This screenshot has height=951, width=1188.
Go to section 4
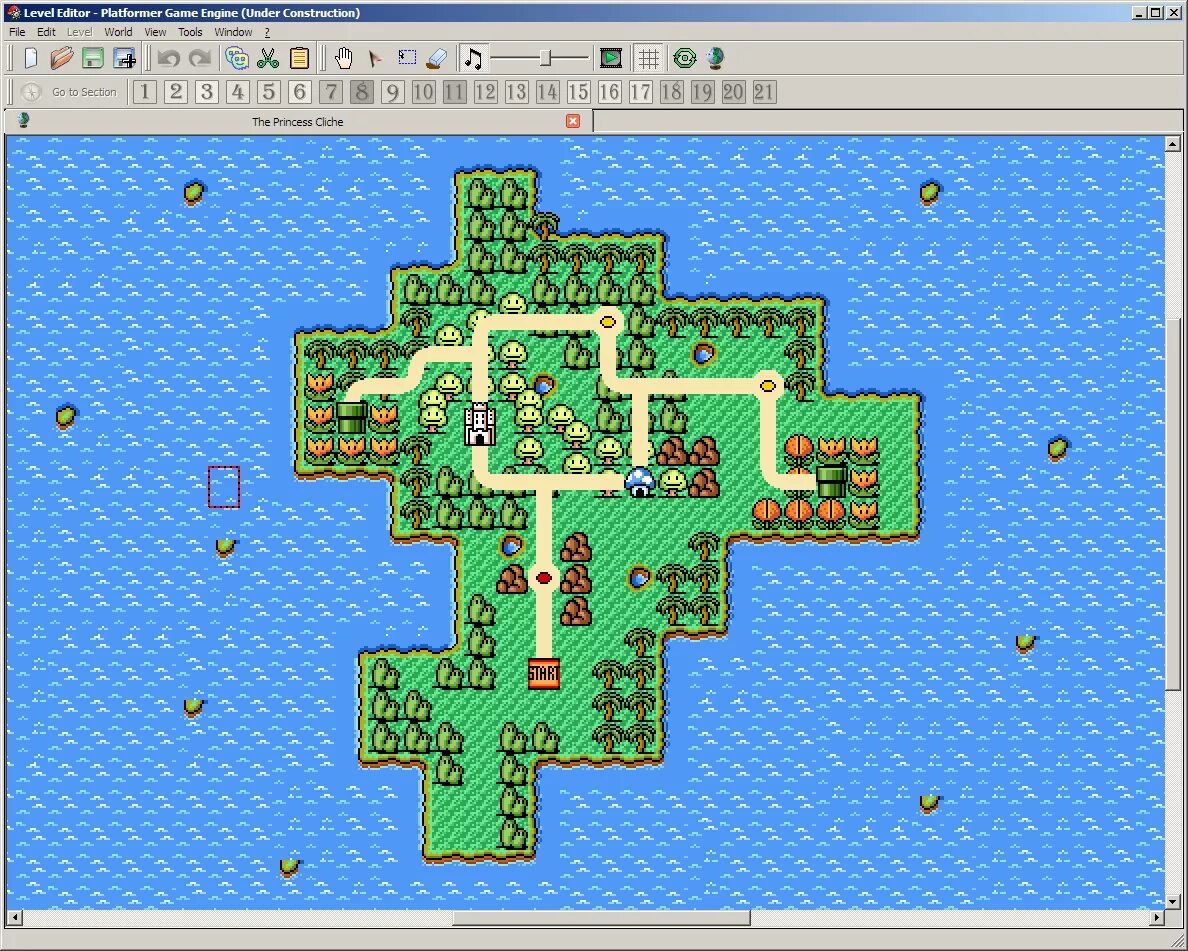tap(238, 92)
